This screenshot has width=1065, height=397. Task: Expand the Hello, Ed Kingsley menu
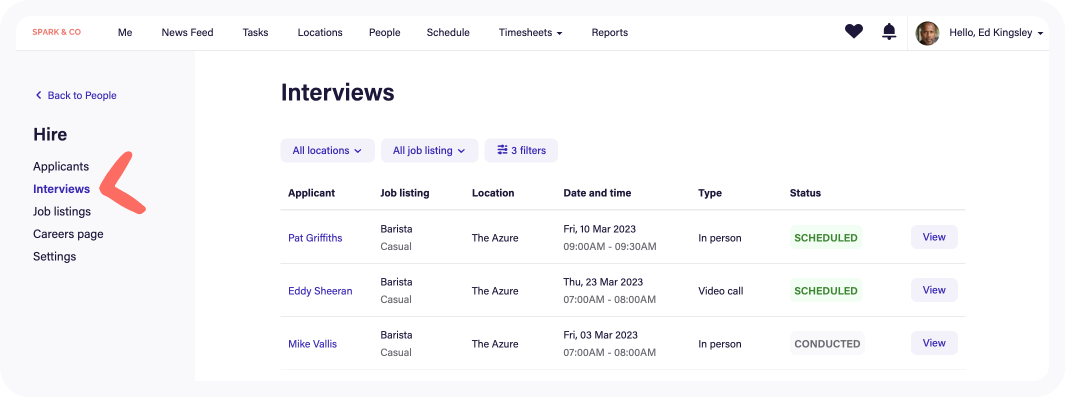point(996,33)
